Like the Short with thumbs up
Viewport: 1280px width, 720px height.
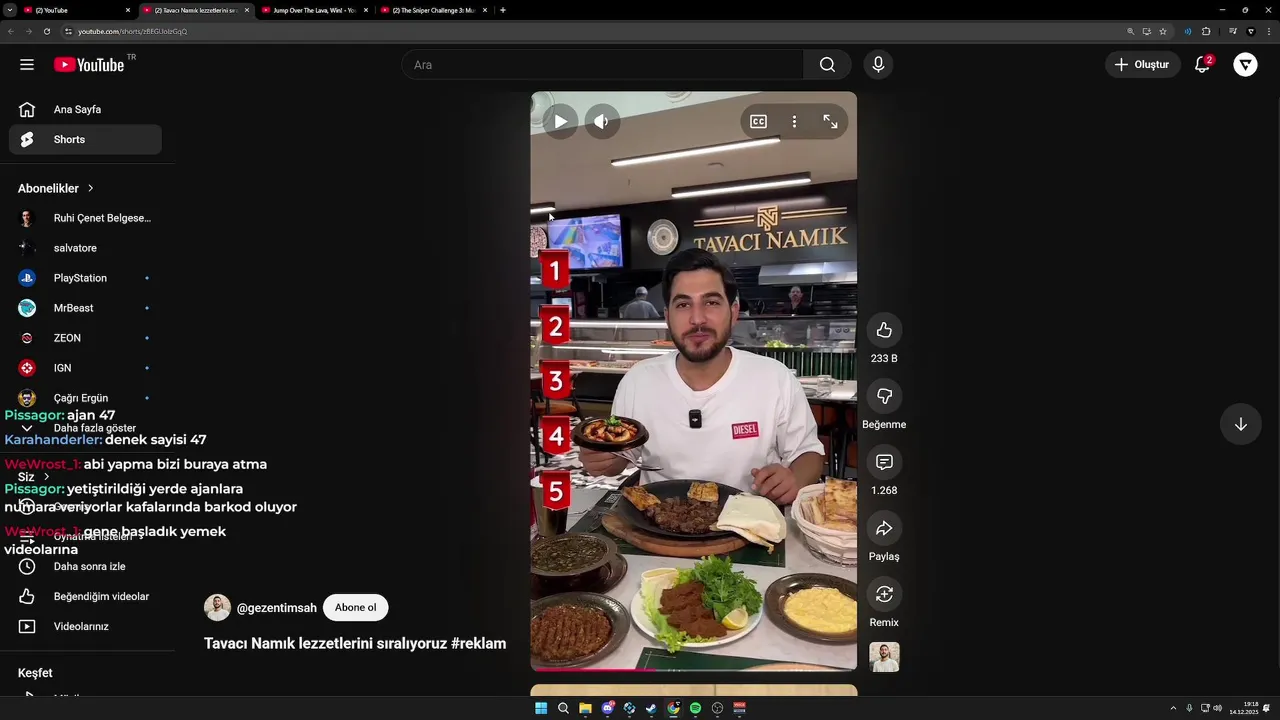(x=884, y=330)
